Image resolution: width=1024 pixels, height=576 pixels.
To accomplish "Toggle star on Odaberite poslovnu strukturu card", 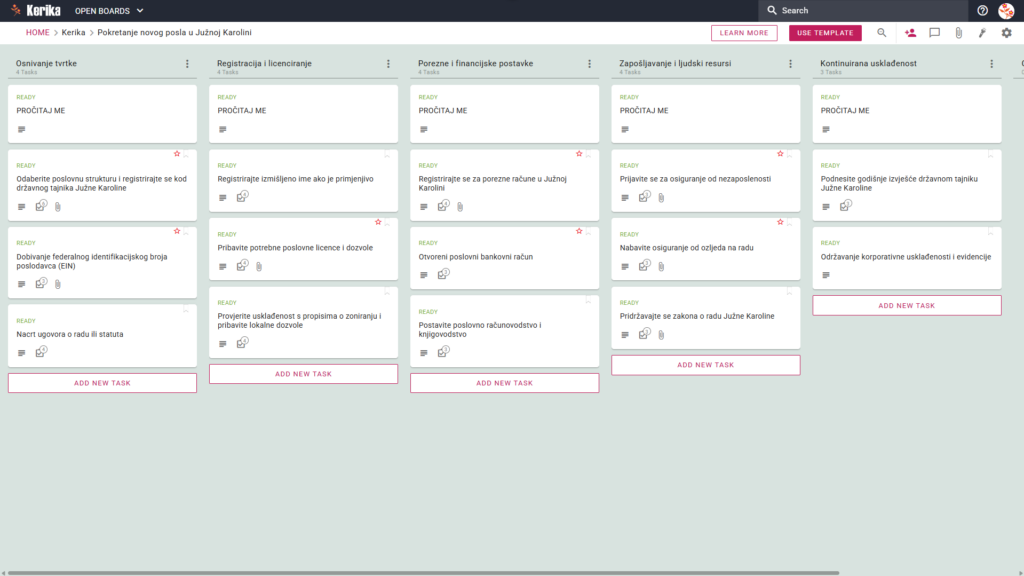I will (x=177, y=154).
